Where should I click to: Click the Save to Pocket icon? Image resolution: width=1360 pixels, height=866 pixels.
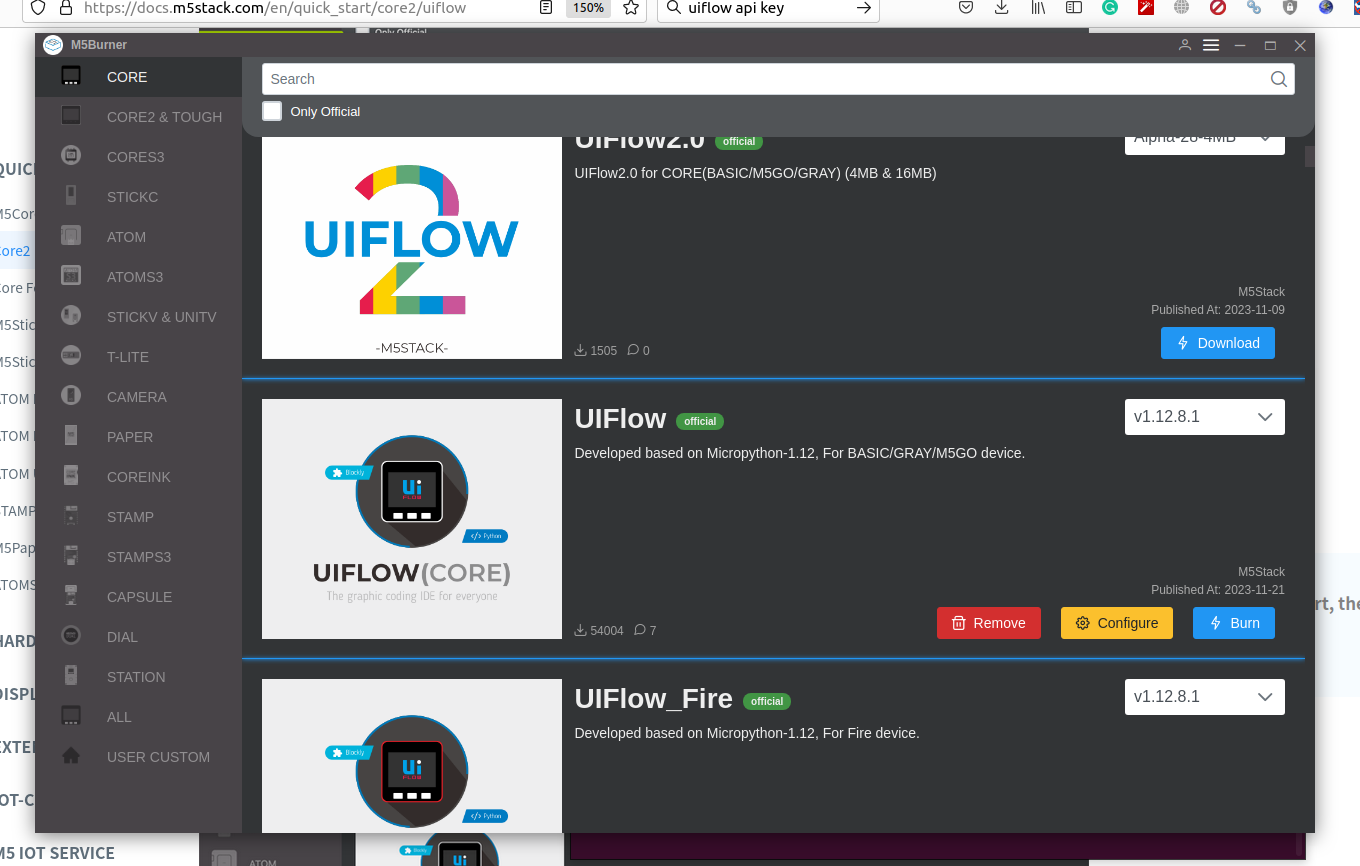(966, 8)
